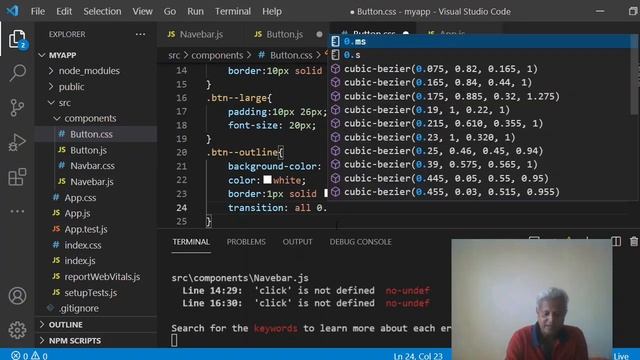The image size is (640, 360).
Task: Kill terminal with trash icon
Action: pyautogui.click(x=633, y=241)
